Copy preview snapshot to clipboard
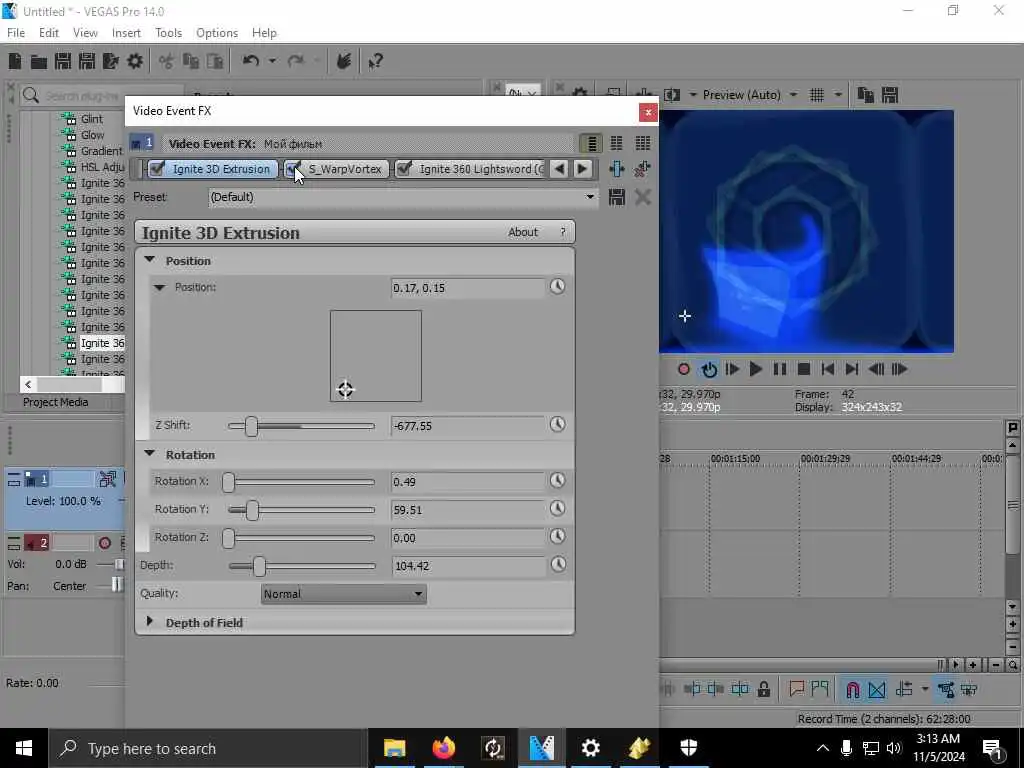The image size is (1024, 768). pos(866,95)
